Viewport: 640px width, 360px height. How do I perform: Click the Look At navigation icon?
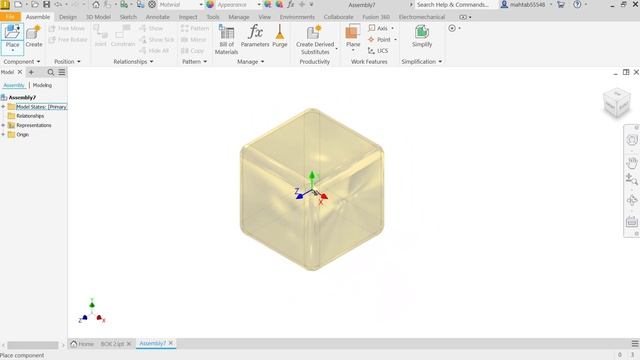coord(632,221)
